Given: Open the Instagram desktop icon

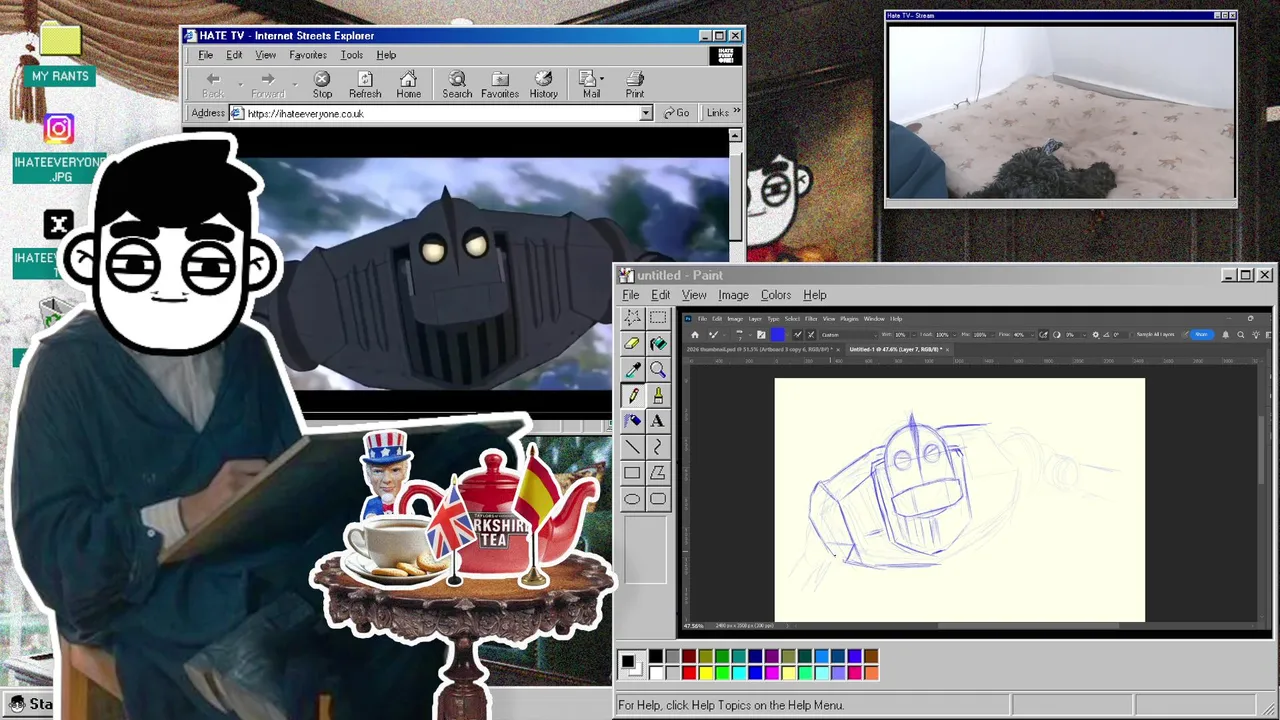Looking at the screenshot, I should click(x=59, y=128).
